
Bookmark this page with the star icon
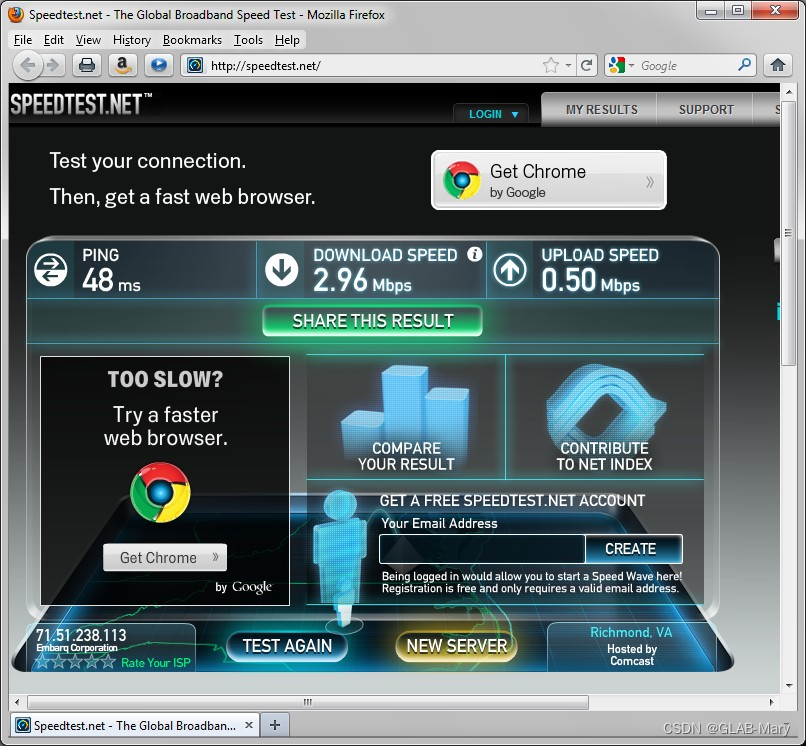coord(551,65)
